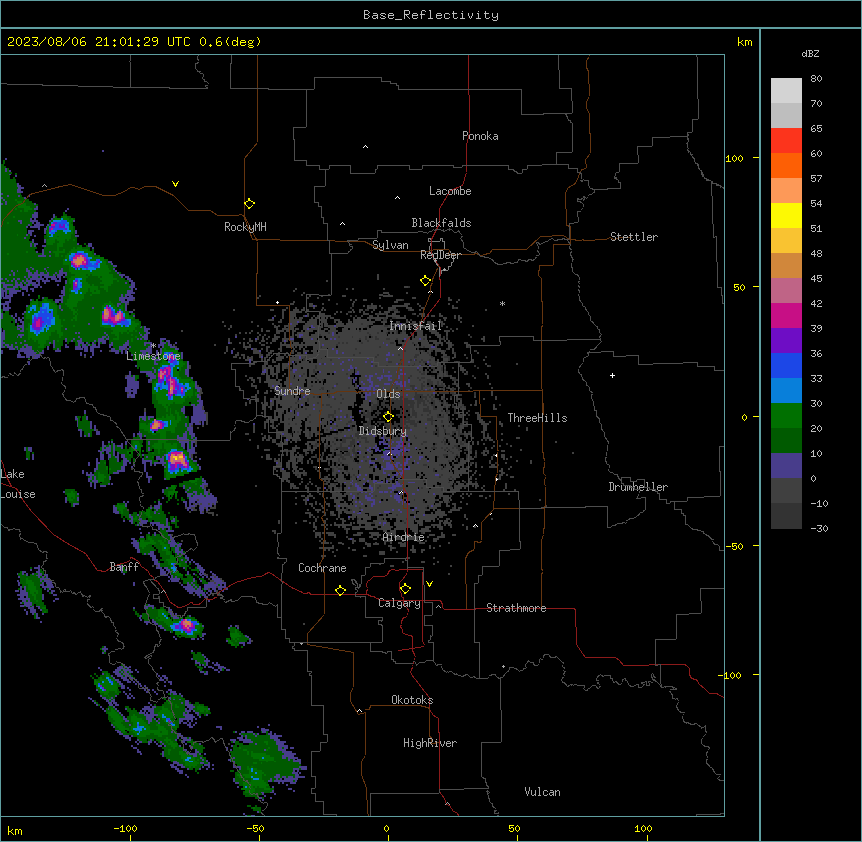This screenshot has width=862, height=842.
Task: Click the magenta 42 dBZ legend swatch
Action: point(786,315)
